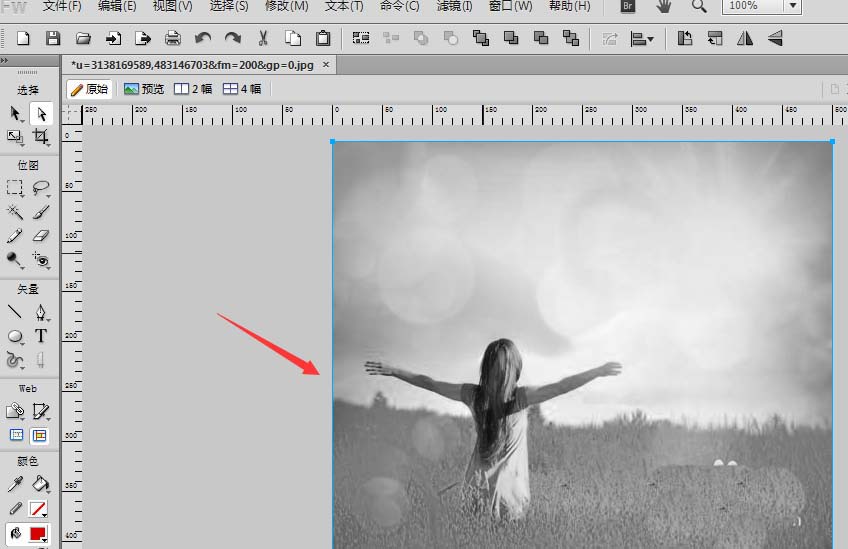The width and height of the screenshot is (848, 549).
Task: Click the Undo arrow in toolbar
Action: pyautogui.click(x=203, y=39)
